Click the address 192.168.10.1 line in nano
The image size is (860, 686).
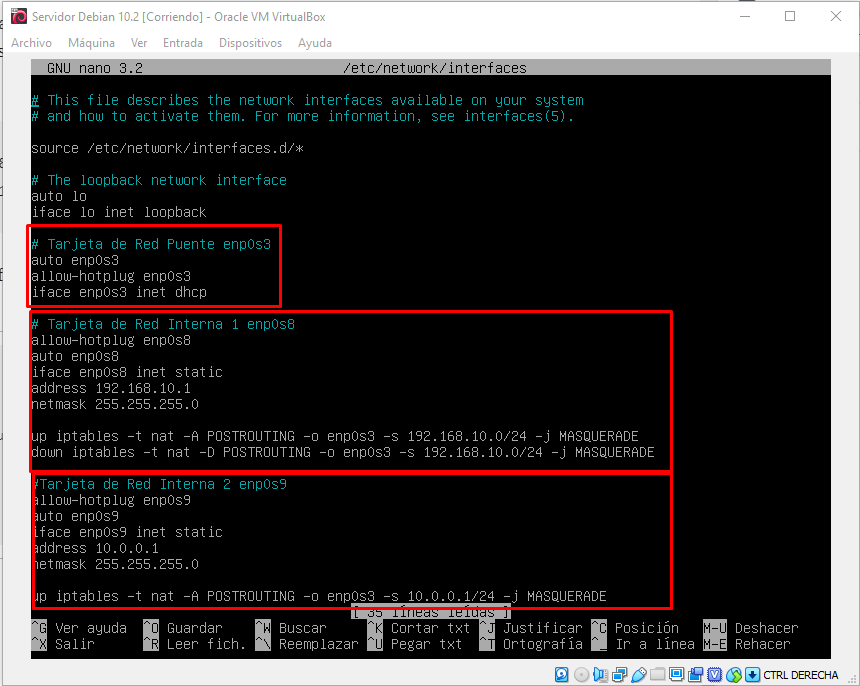coord(111,388)
